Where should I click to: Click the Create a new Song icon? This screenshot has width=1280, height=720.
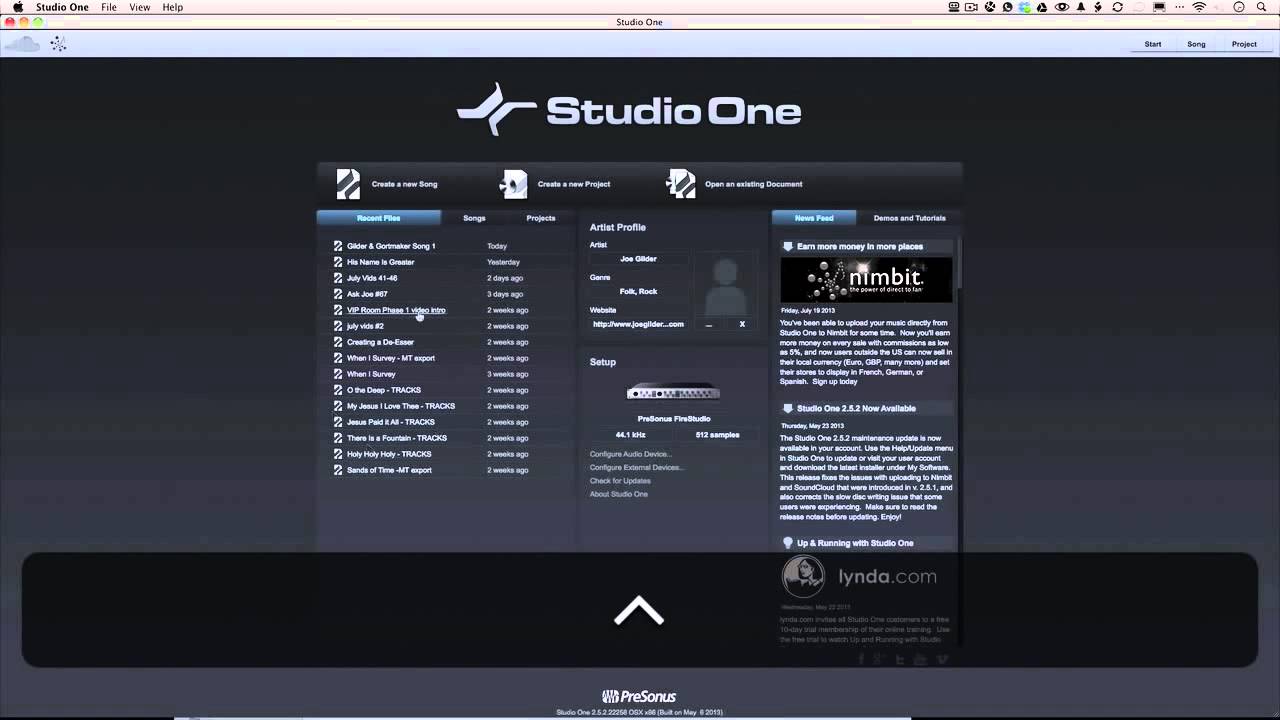tap(348, 184)
